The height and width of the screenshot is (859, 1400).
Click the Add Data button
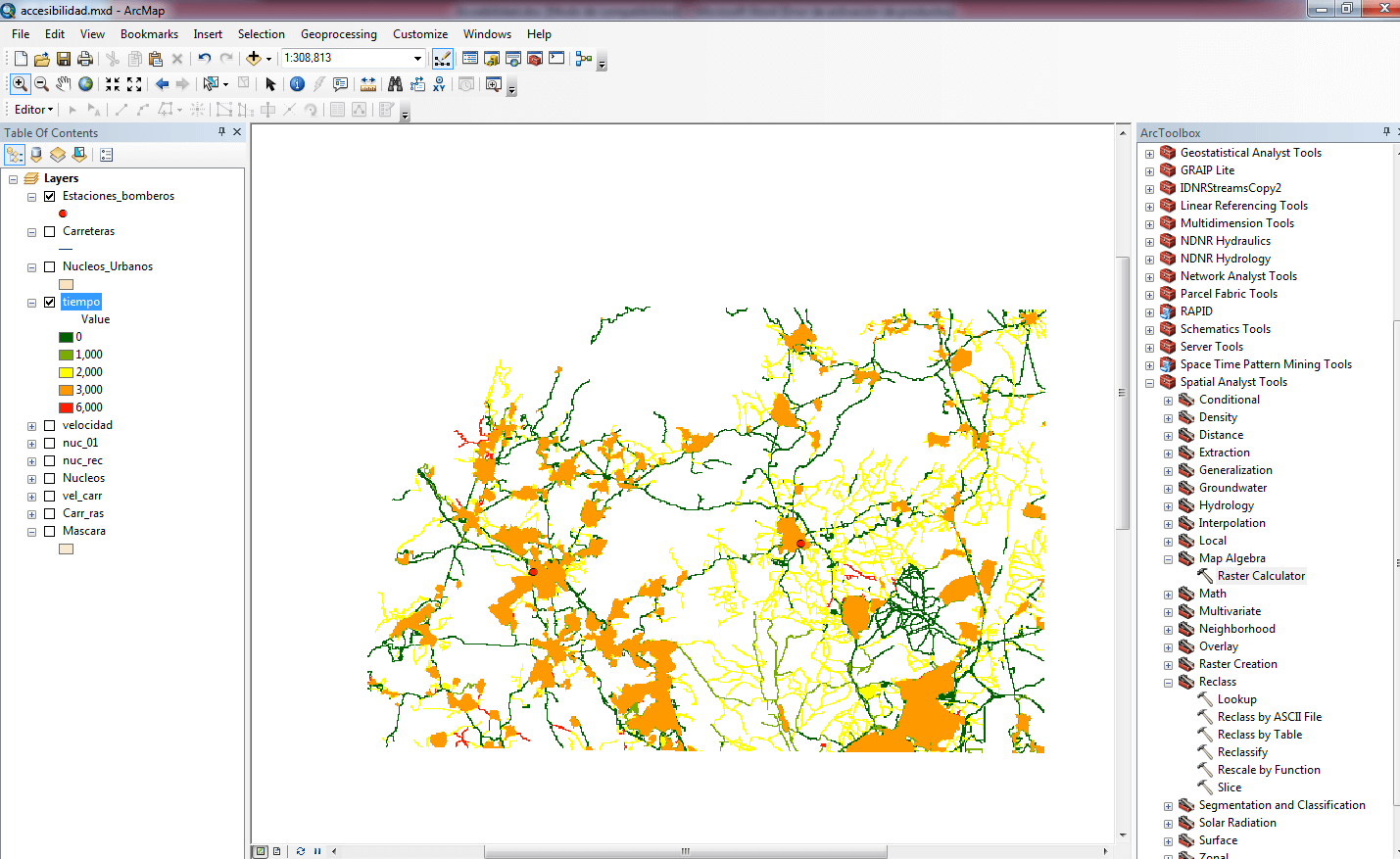click(254, 59)
